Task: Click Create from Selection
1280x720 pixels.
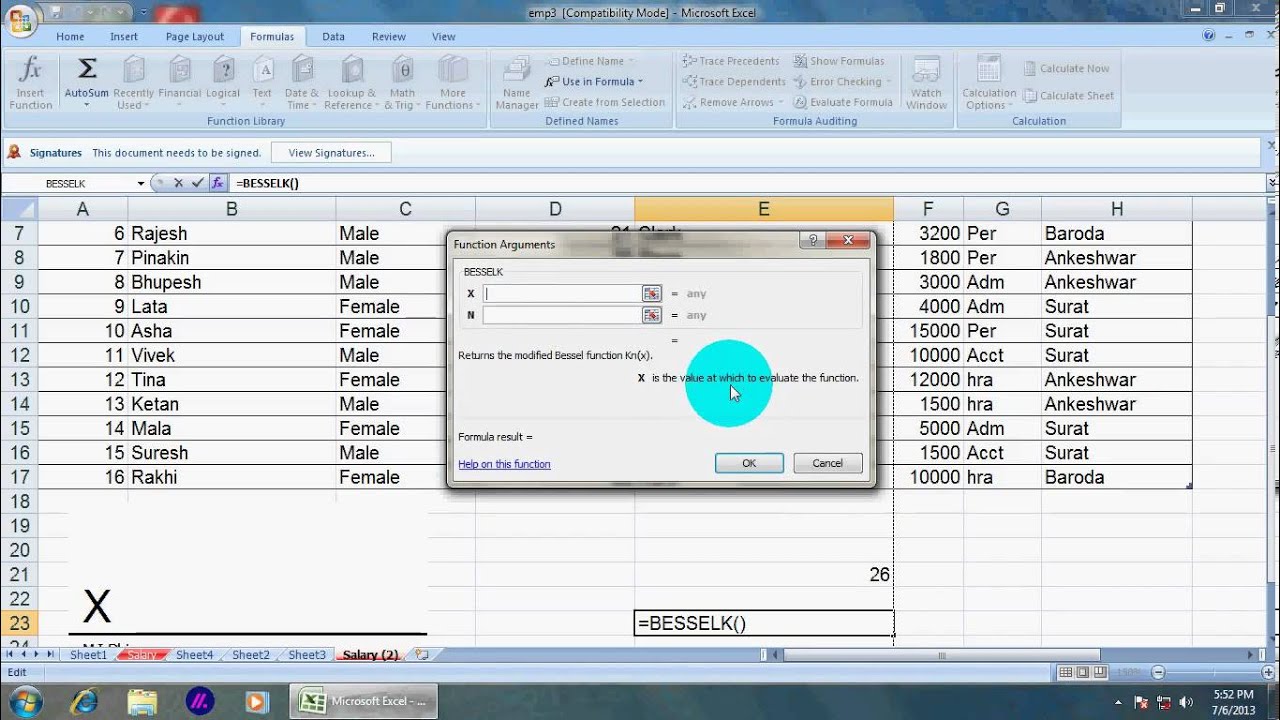Action: pos(605,102)
